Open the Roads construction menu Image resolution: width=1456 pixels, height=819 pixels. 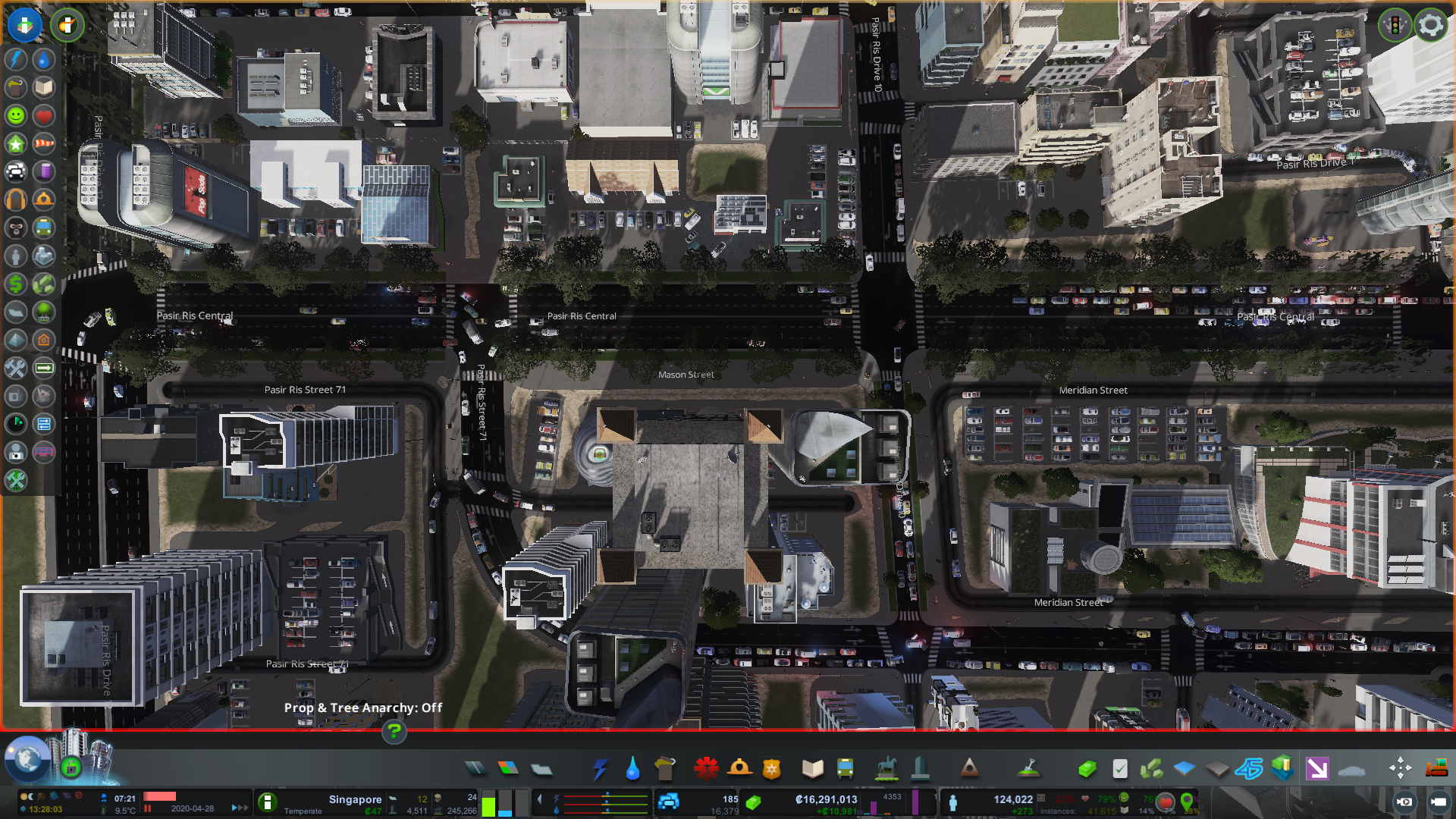point(475,768)
